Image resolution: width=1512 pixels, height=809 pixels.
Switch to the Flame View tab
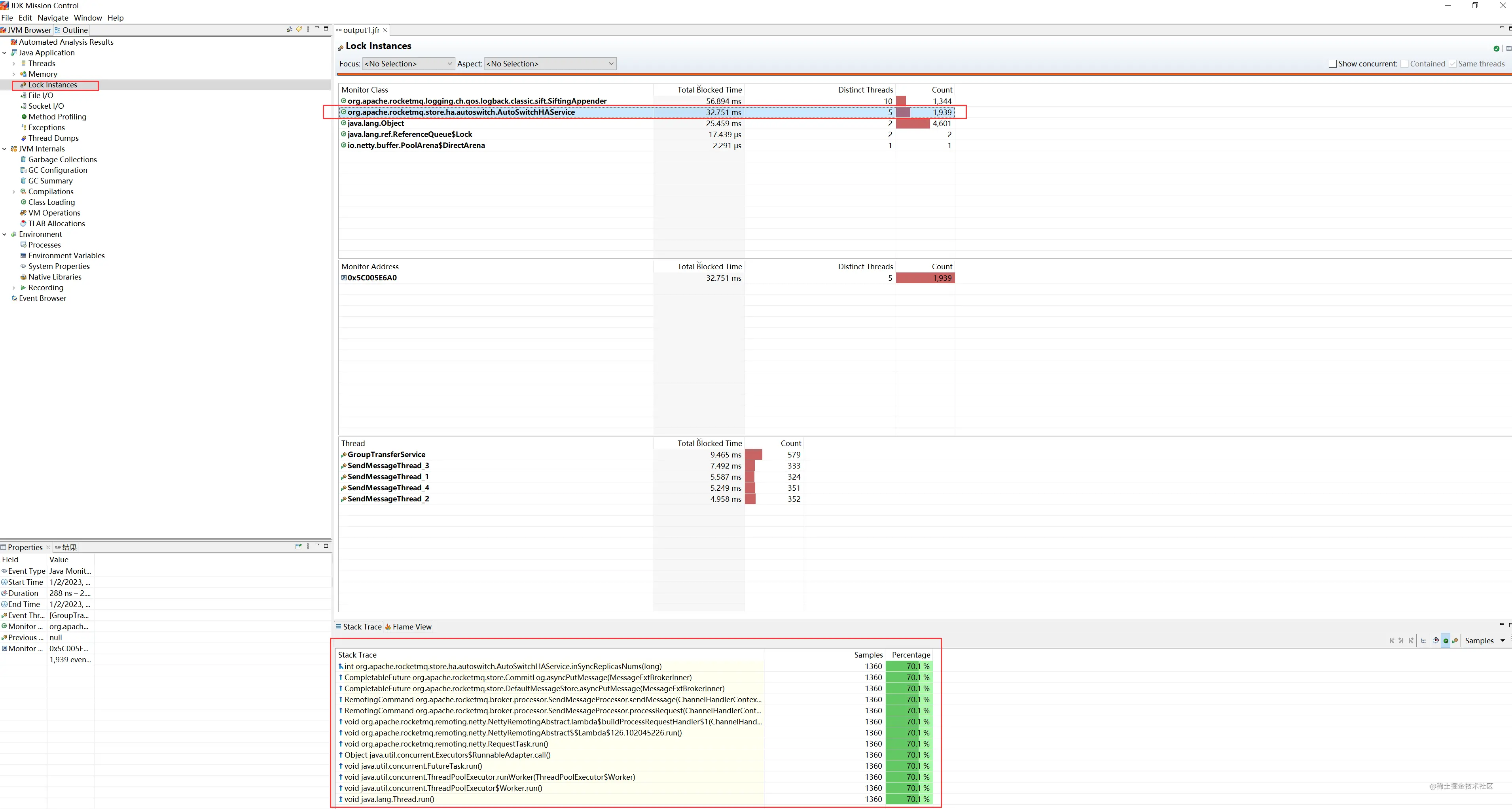pyautogui.click(x=409, y=627)
